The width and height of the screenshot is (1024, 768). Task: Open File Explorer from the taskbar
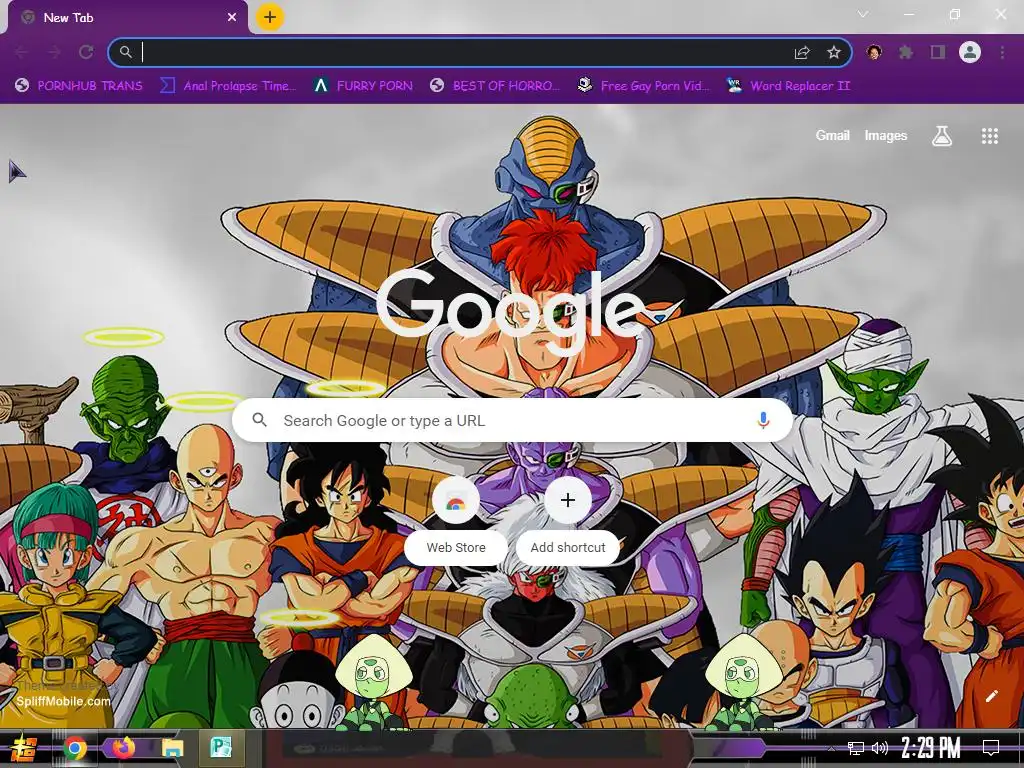[173, 748]
